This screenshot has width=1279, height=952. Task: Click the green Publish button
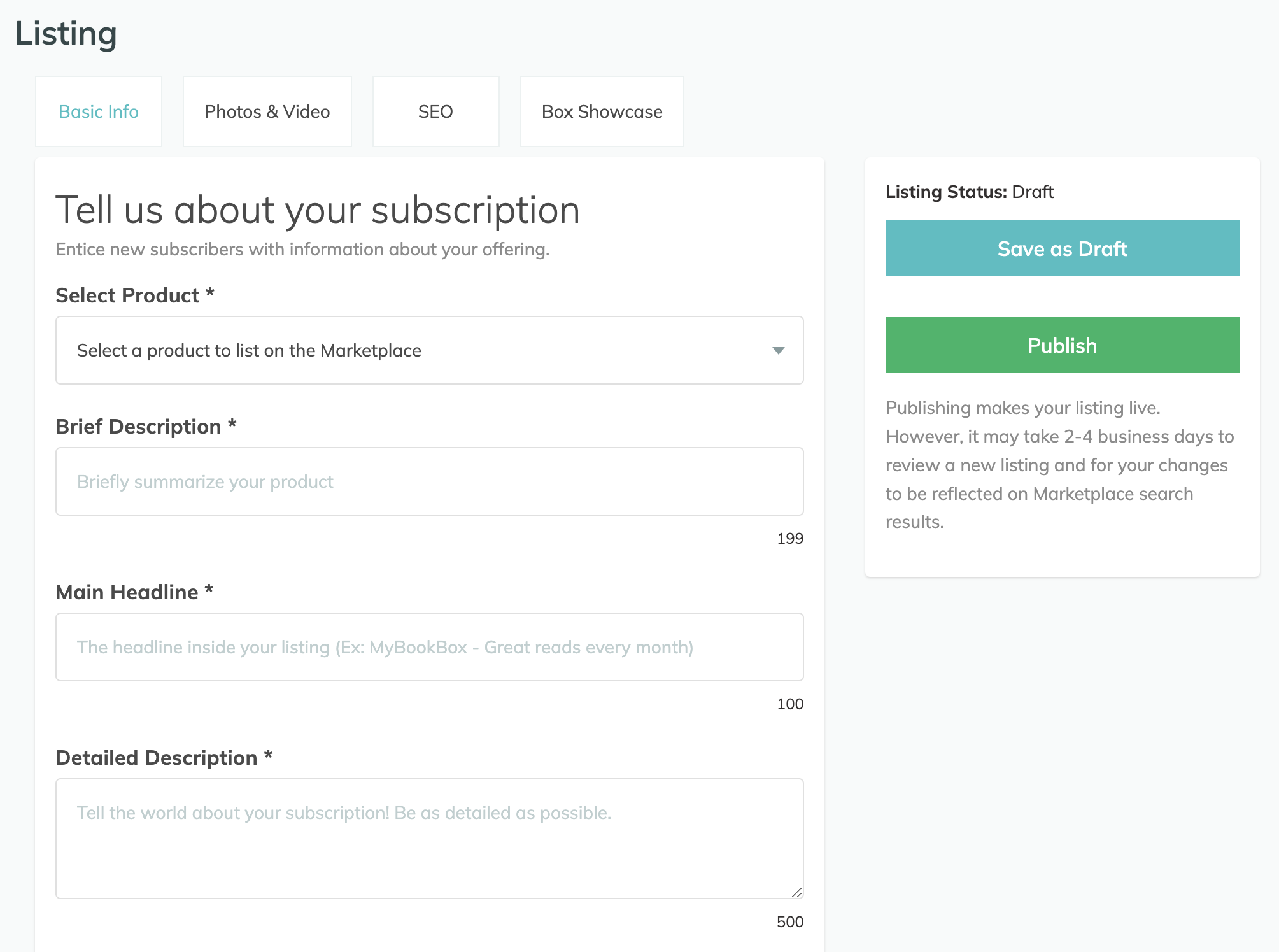[1061, 345]
